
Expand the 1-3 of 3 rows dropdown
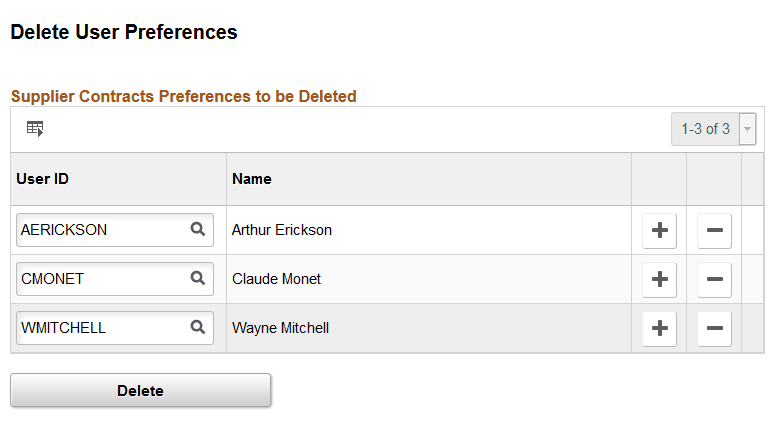747,129
